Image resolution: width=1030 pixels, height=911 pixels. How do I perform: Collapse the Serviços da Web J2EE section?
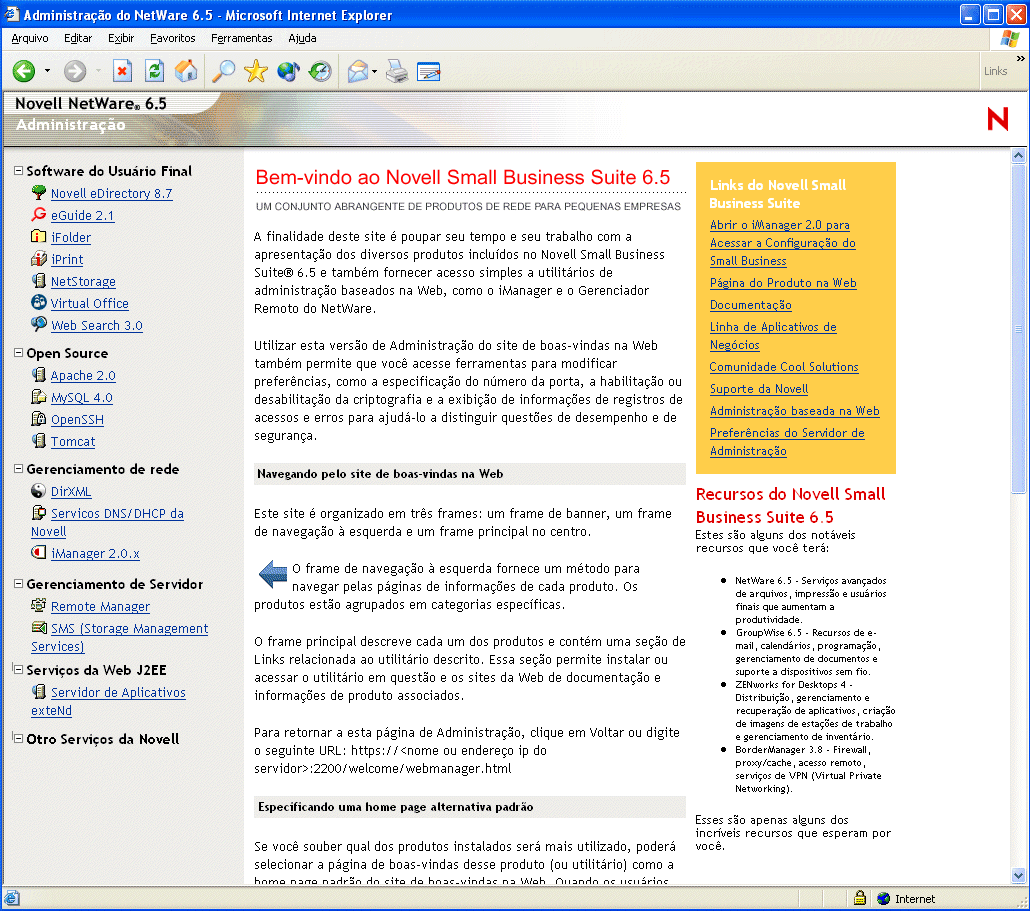coord(18,669)
